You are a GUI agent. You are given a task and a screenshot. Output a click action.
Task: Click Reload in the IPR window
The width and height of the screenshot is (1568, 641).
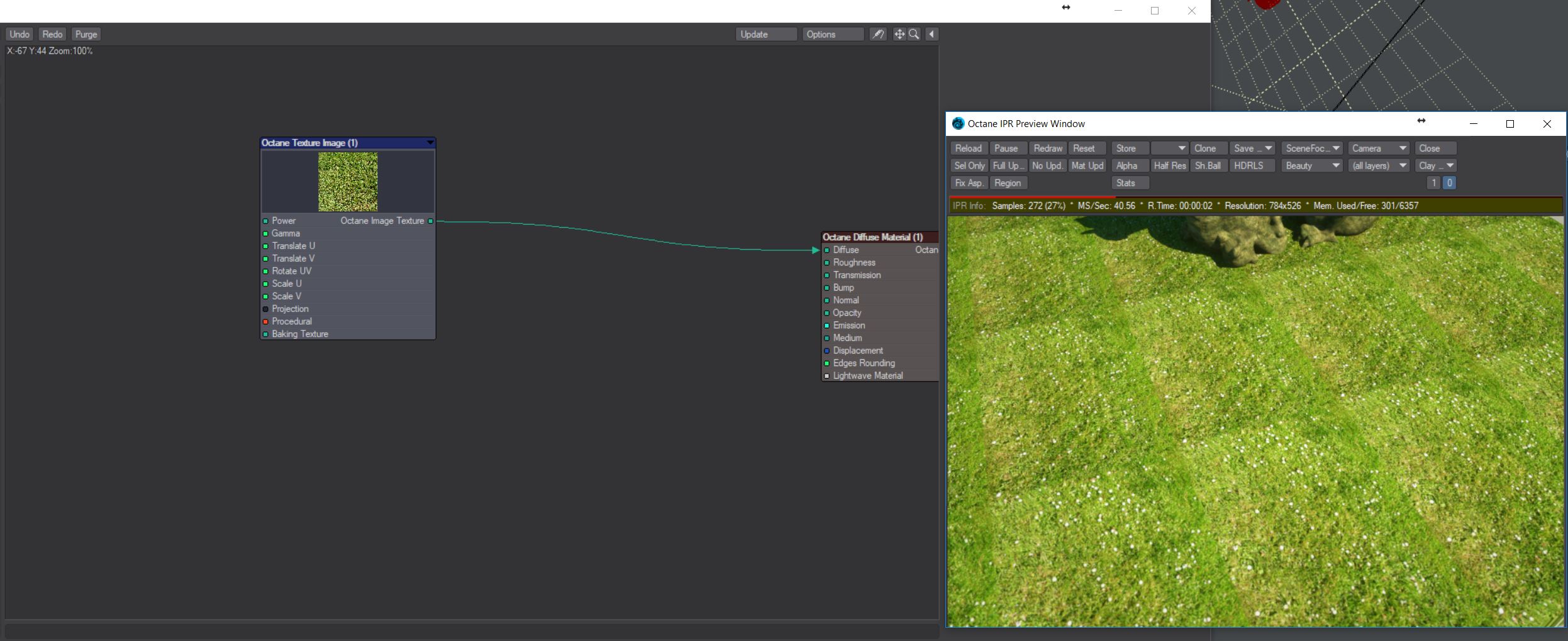point(969,148)
